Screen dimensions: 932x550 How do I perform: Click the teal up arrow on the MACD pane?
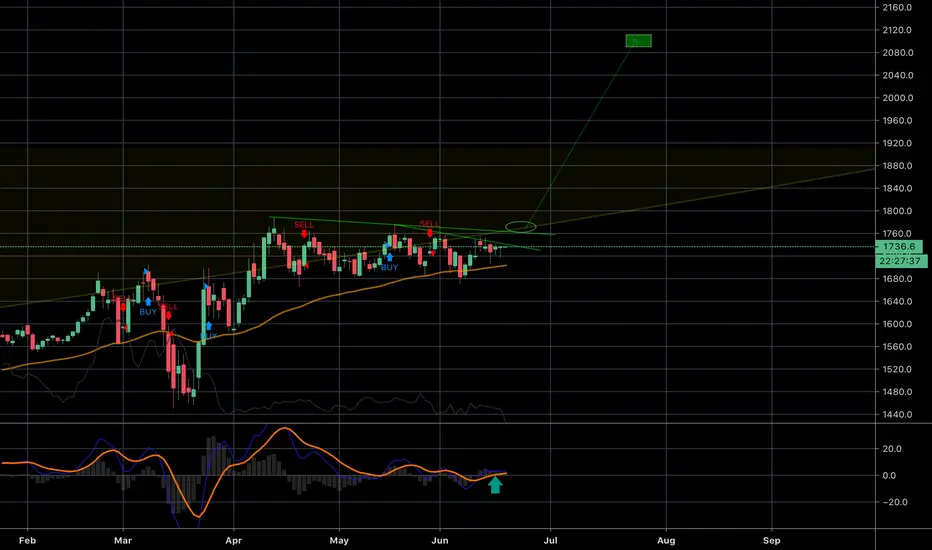[495, 485]
